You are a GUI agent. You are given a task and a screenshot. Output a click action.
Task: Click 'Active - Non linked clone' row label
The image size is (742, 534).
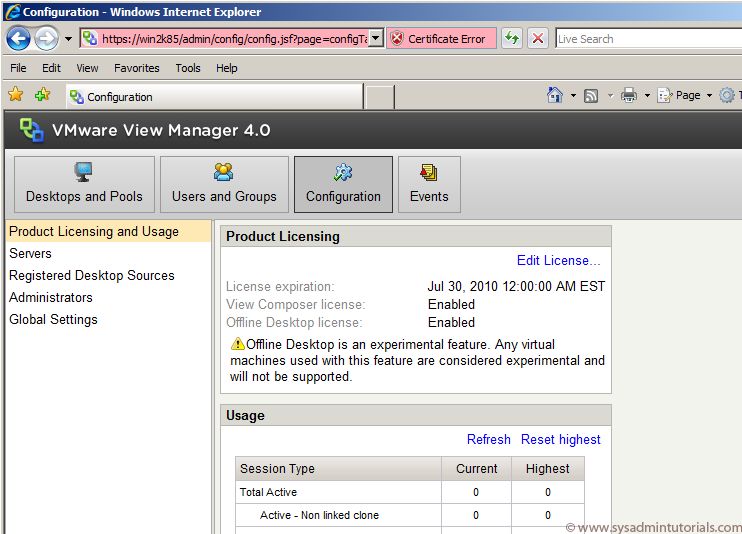tap(319, 515)
